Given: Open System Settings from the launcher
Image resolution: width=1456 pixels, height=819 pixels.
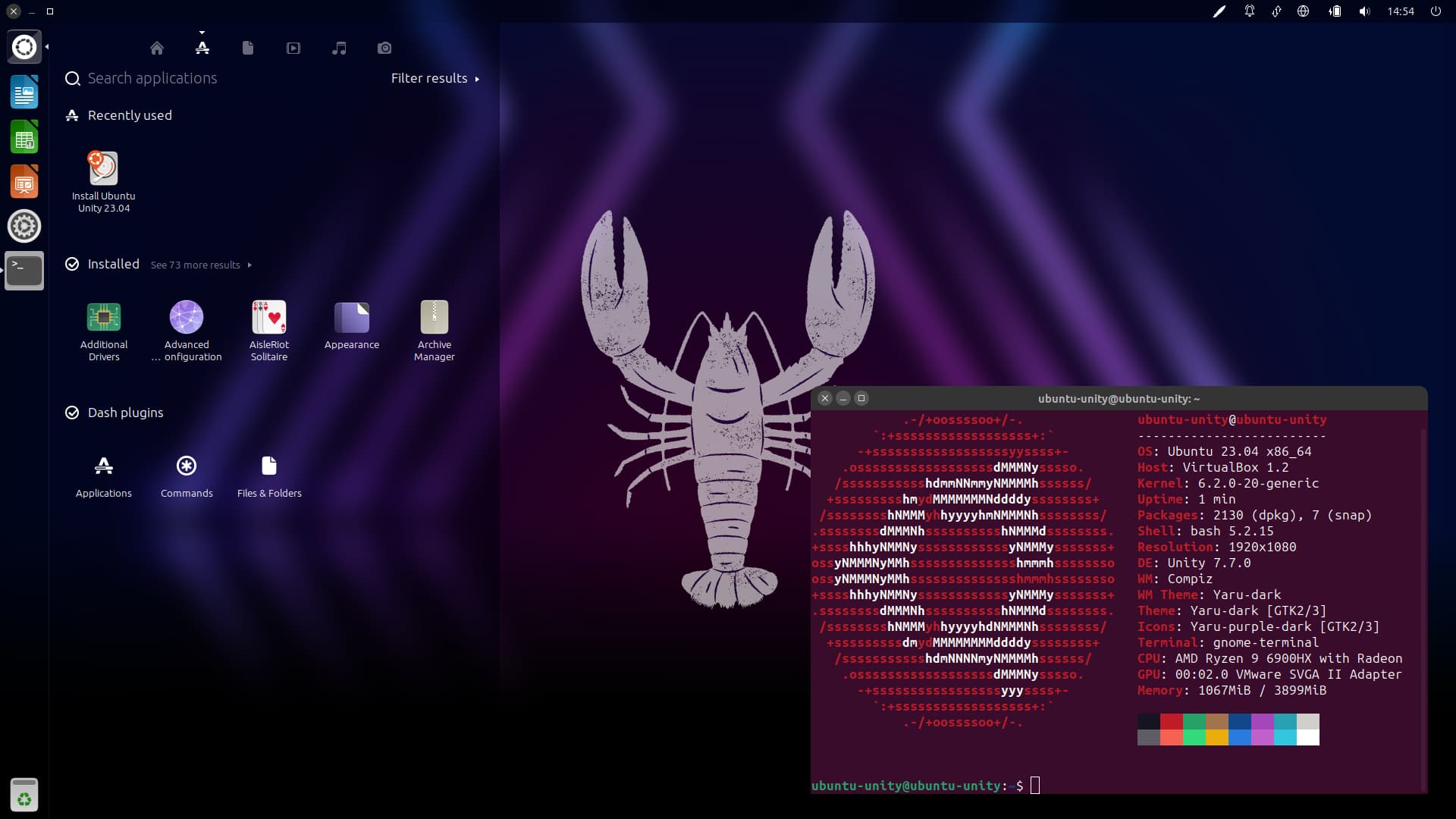Looking at the screenshot, I should coord(24,226).
